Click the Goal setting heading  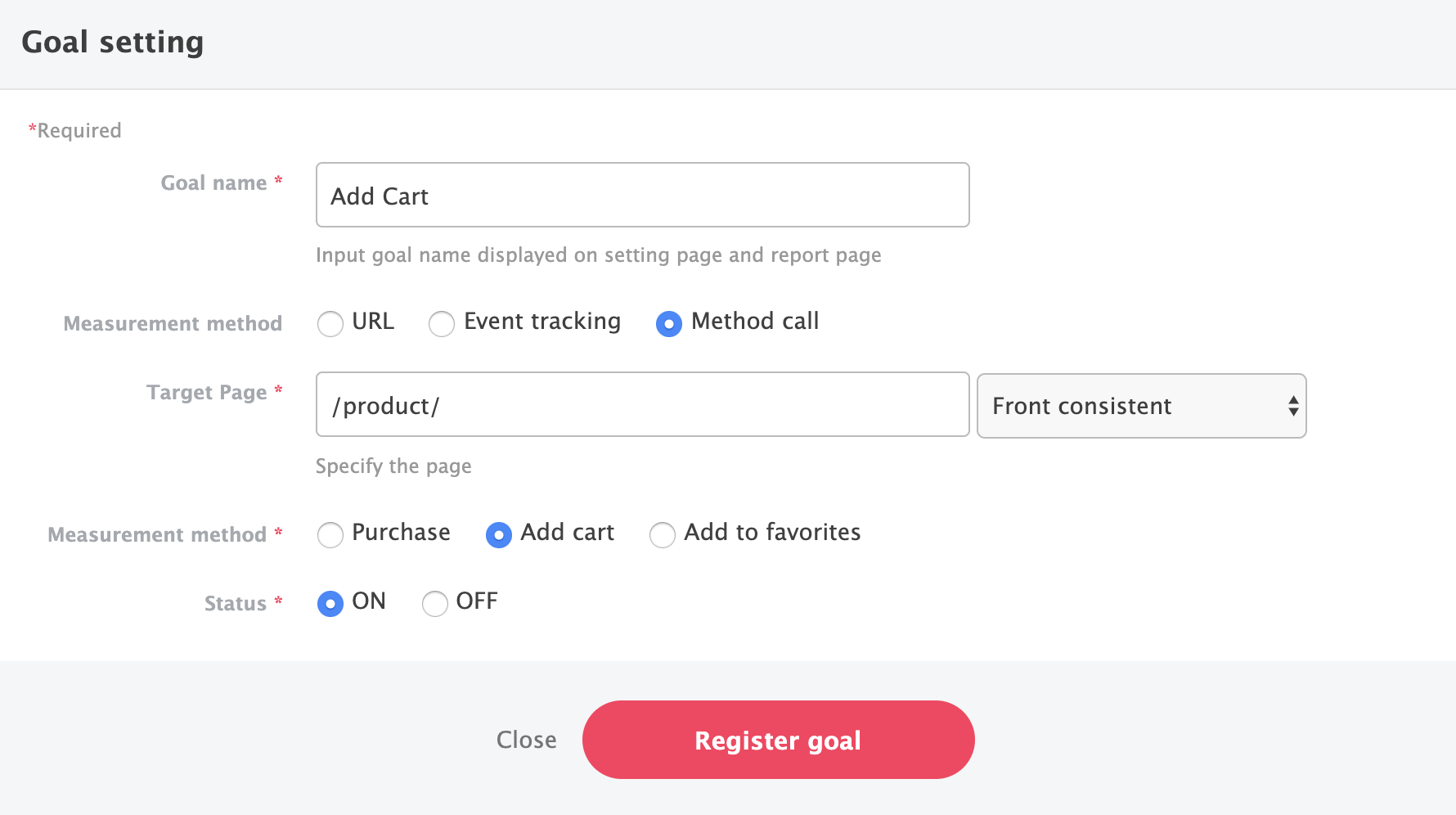click(113, 43)
